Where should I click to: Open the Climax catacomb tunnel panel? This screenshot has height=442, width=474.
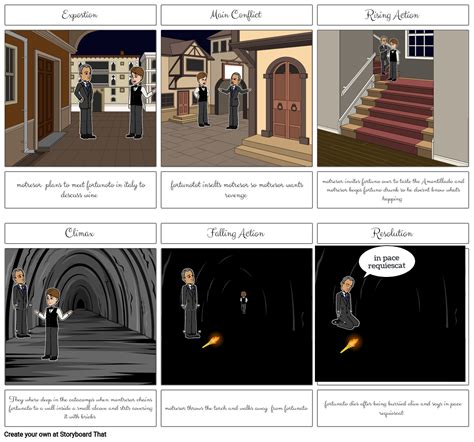coord(80,316)
